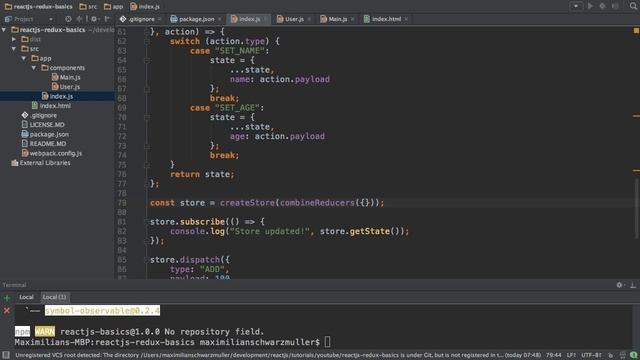Switch to the Local terminal tab
The image size is (640, 360).
tap(27, 297)
